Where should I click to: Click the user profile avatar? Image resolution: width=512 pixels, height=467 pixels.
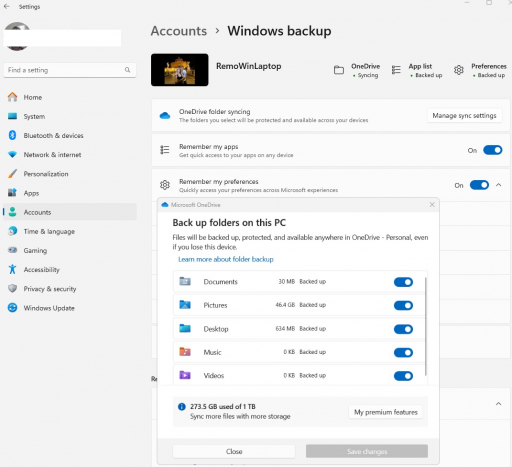point(17,36)
